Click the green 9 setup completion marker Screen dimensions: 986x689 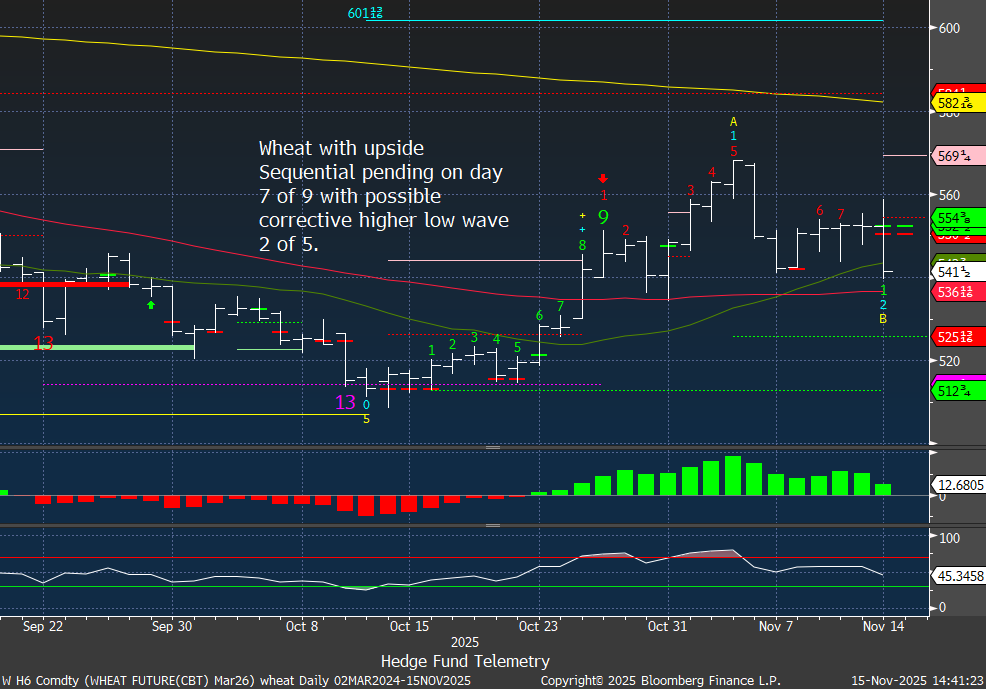604,217
